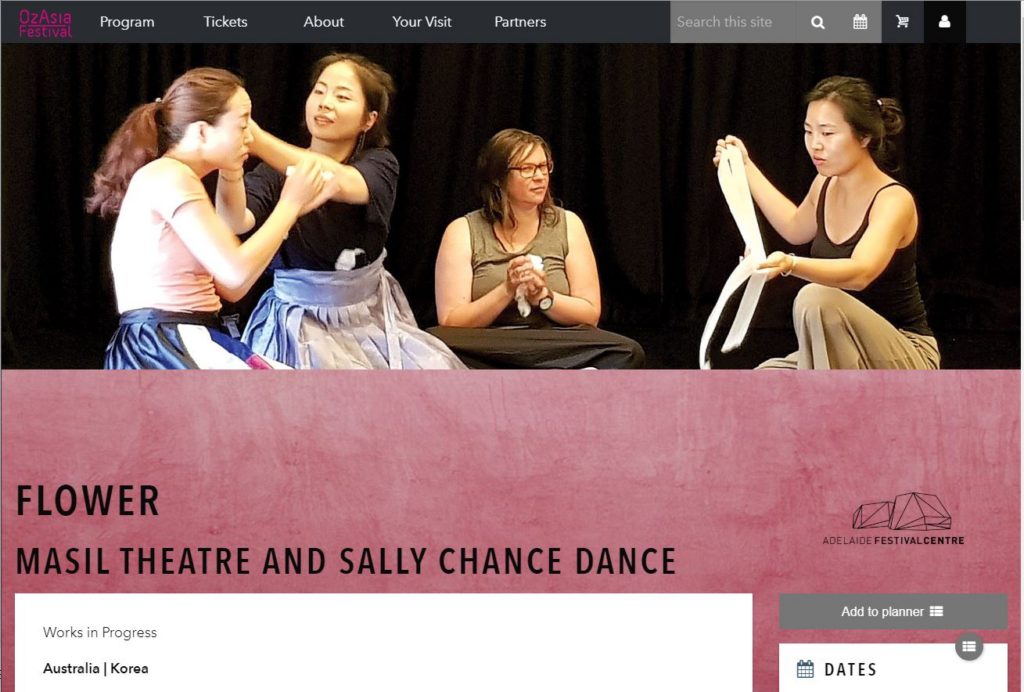Open the calendar icon in the header
Viewport: 1024px width, 692px height.
pyautogui.click(x=860, y=22)
